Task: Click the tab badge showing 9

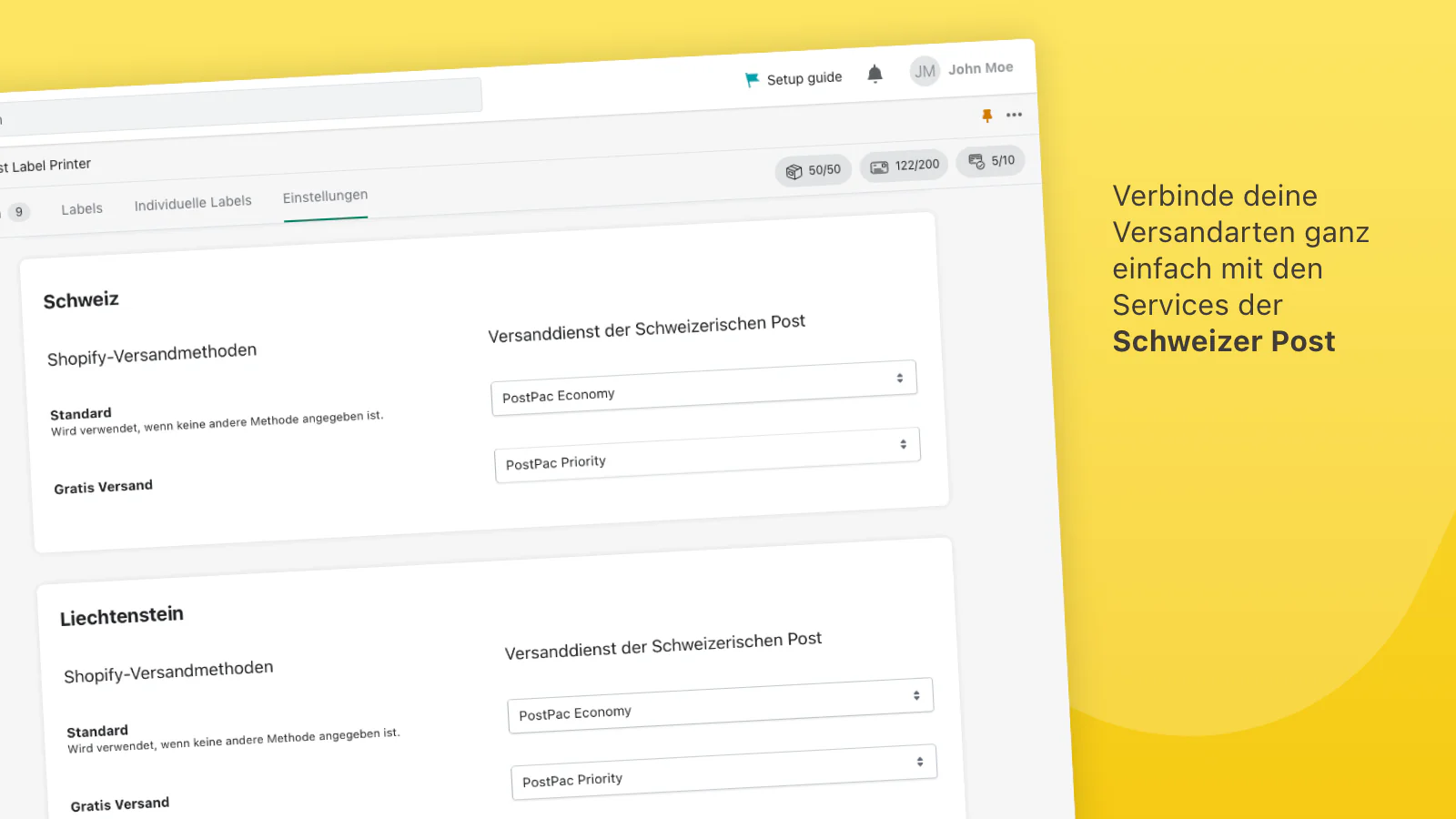Action: (x=19, y=212)
